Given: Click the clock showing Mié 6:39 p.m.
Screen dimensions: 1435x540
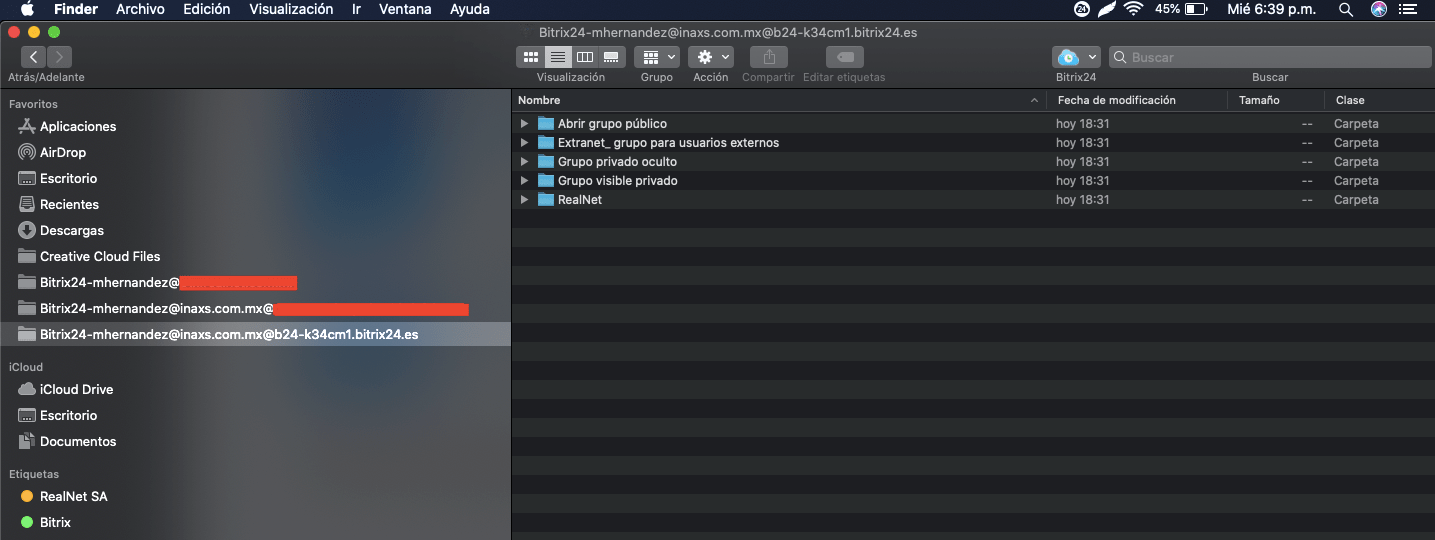Looking at the screenshot, I should coord(1270,9).
